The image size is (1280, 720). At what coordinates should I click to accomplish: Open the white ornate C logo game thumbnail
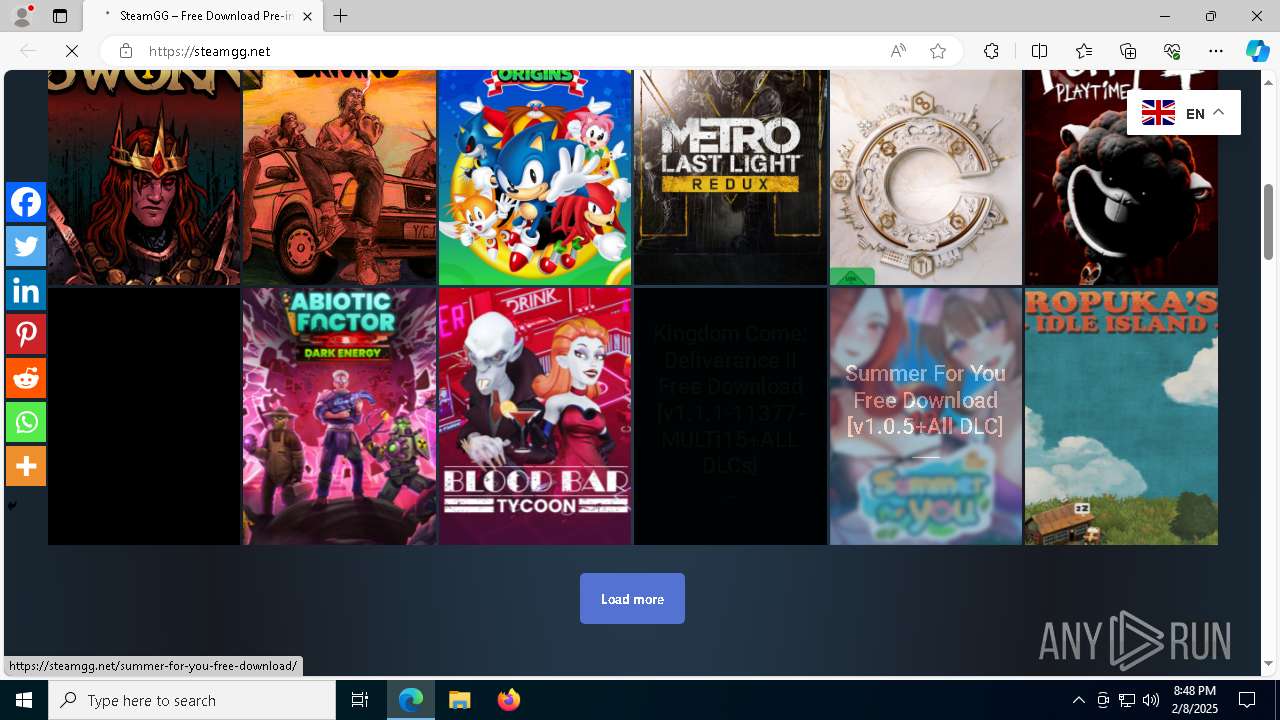pyautogui.click(x=926, y=177)
